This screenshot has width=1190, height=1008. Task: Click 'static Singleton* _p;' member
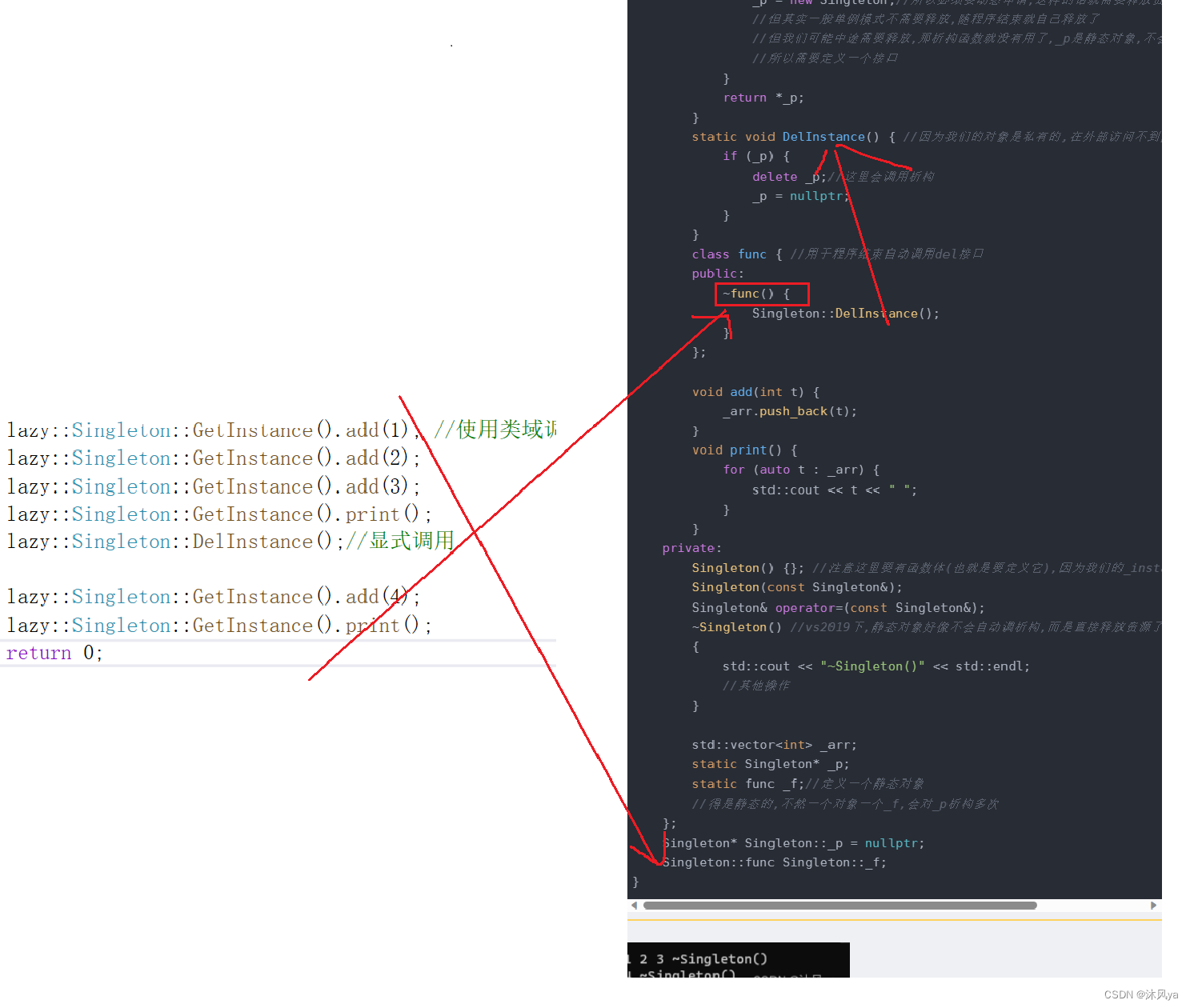771,764
